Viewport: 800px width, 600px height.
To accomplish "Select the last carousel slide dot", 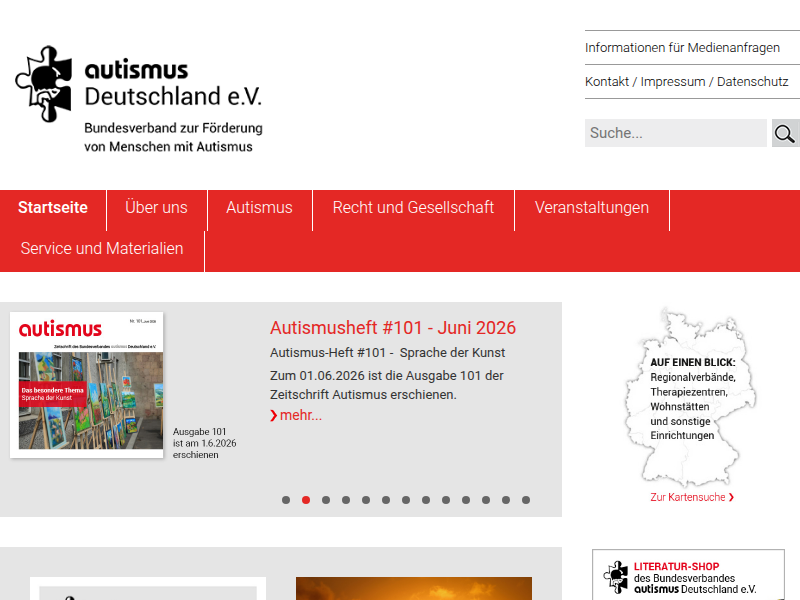I will tap(526, 500).
